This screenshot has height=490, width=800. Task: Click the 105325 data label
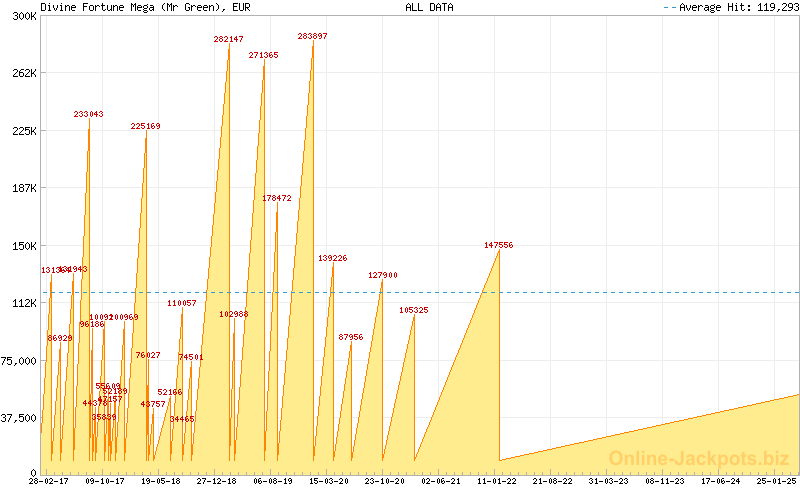coord(413,310)
